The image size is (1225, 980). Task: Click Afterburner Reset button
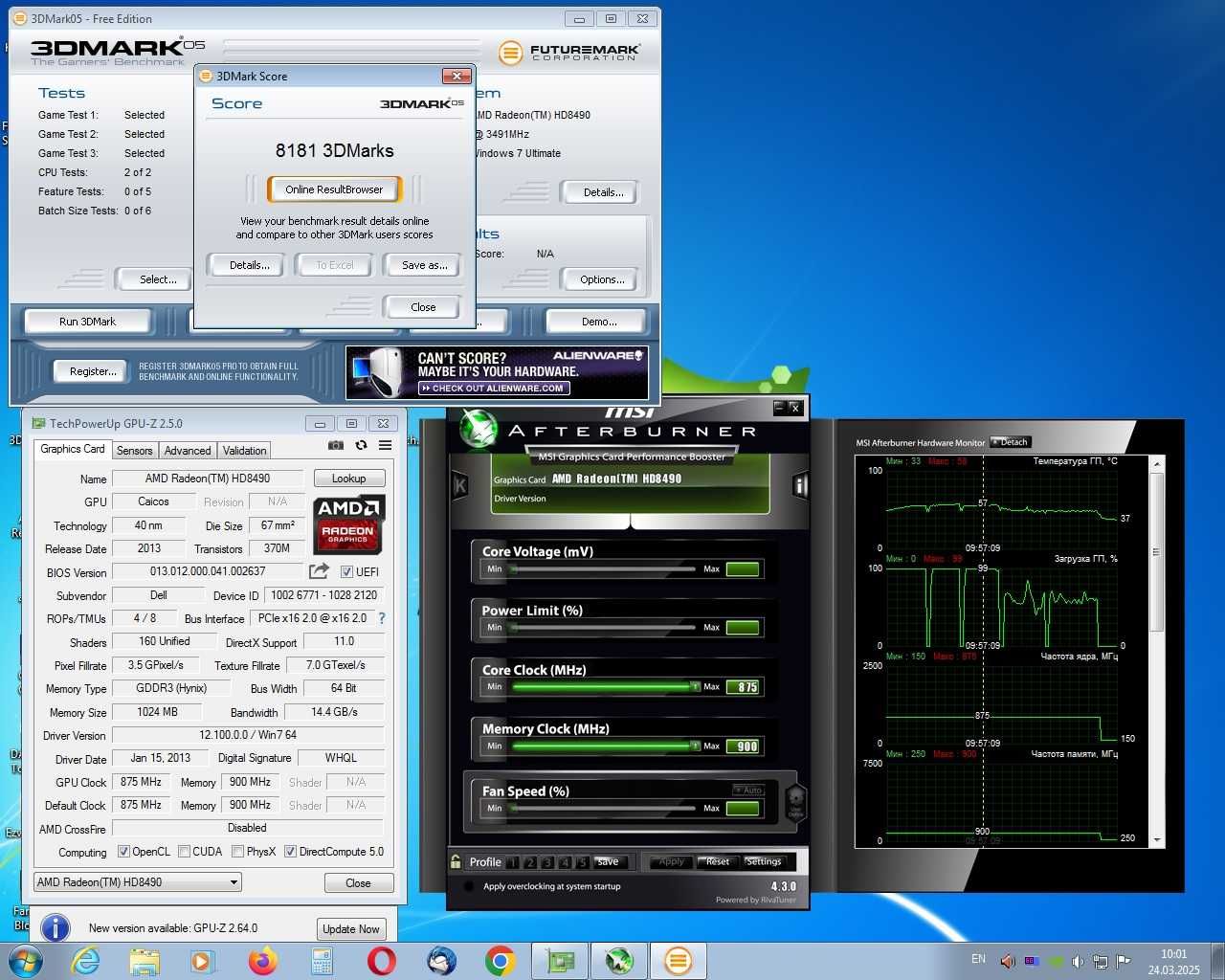[718, 861]
